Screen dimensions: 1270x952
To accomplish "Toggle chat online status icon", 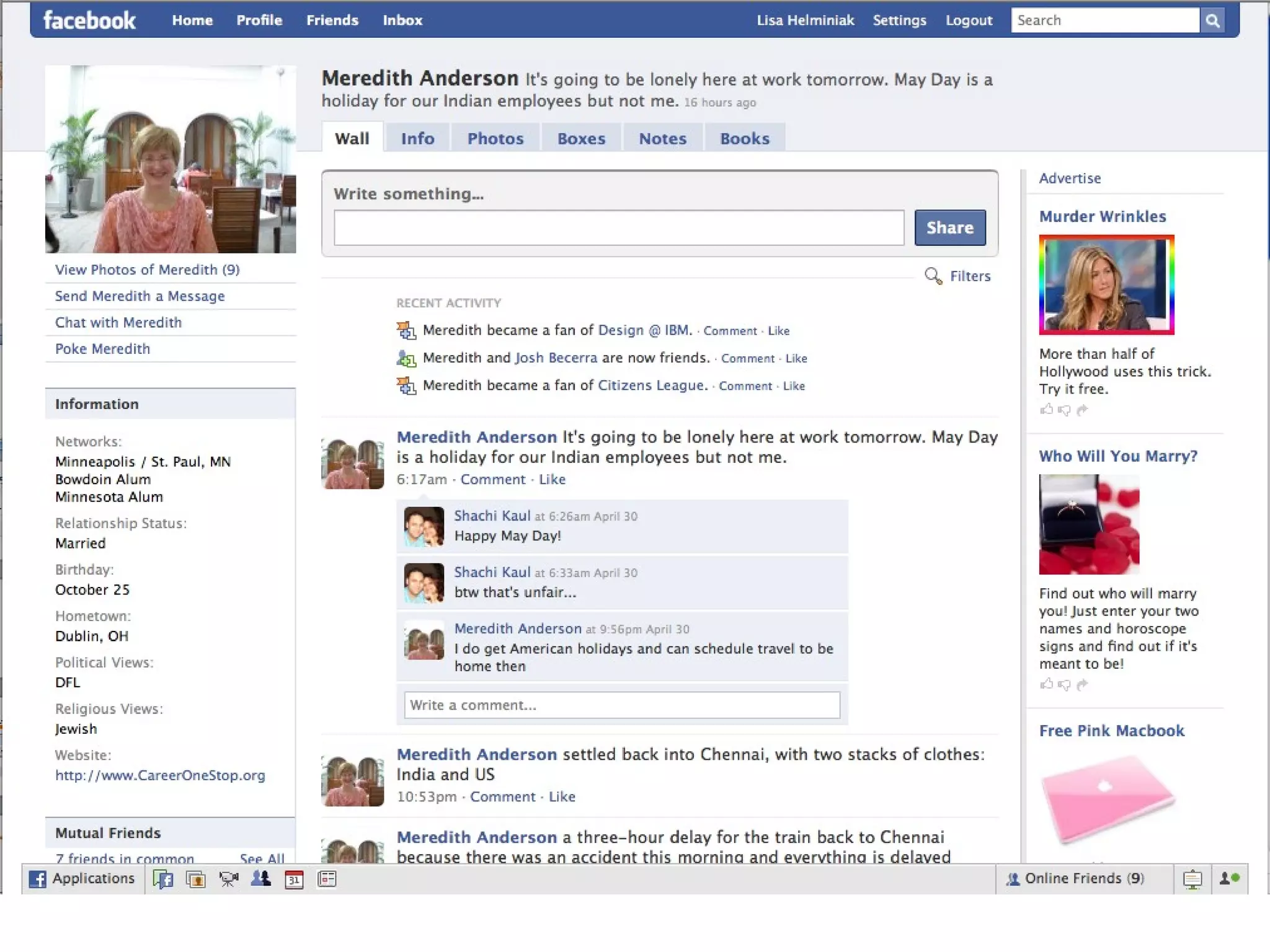I will tap(1229, 879).
